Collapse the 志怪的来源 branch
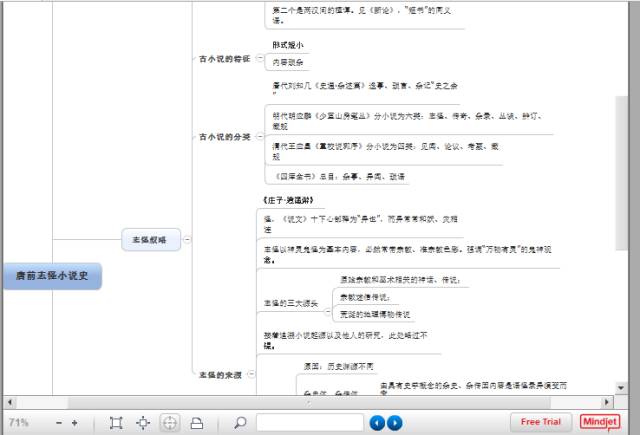This screenshot has height=435, width=640. point(251,373)
